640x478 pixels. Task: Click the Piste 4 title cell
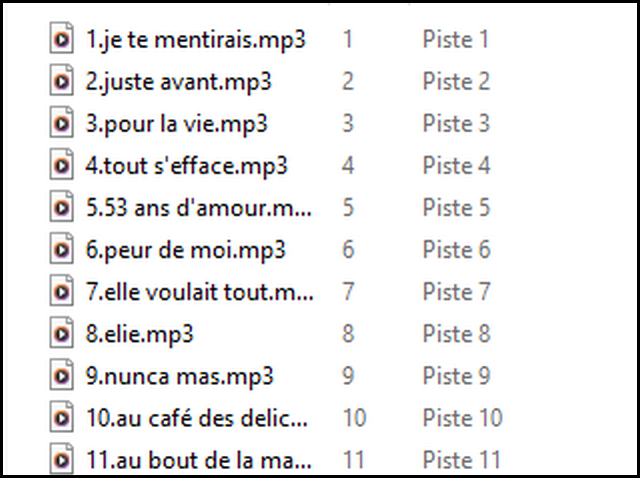pyautogui.click(x=455, y=166)
